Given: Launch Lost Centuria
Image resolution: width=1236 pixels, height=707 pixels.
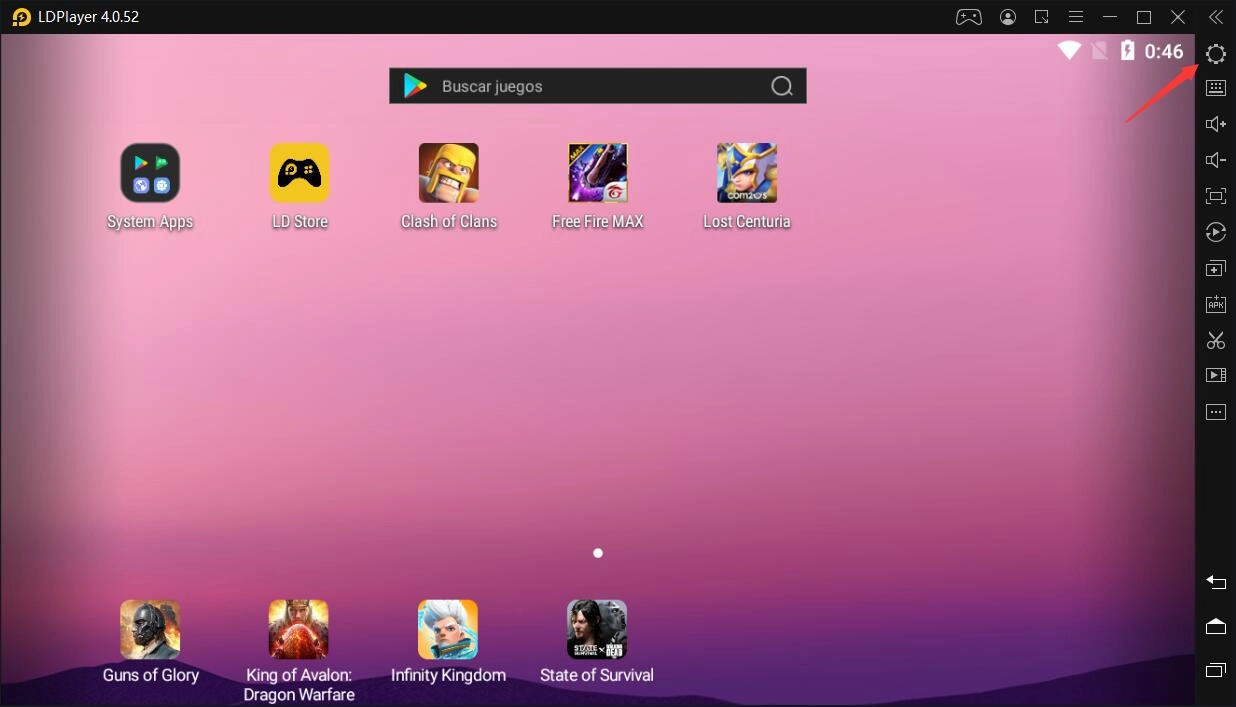Looking at the screenshot, I should tap(746, 187).
